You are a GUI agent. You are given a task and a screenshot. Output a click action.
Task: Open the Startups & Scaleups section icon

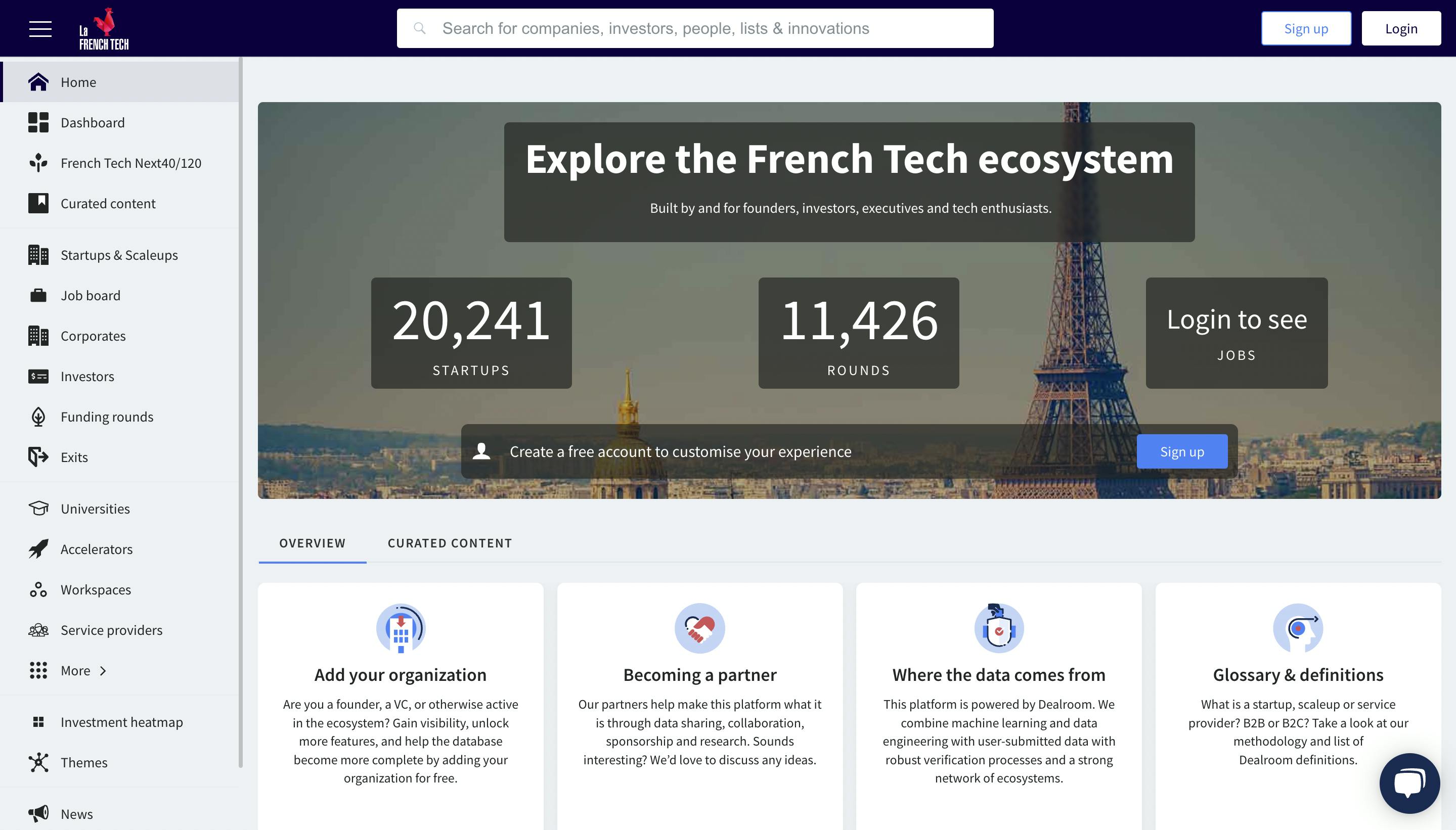37,255
